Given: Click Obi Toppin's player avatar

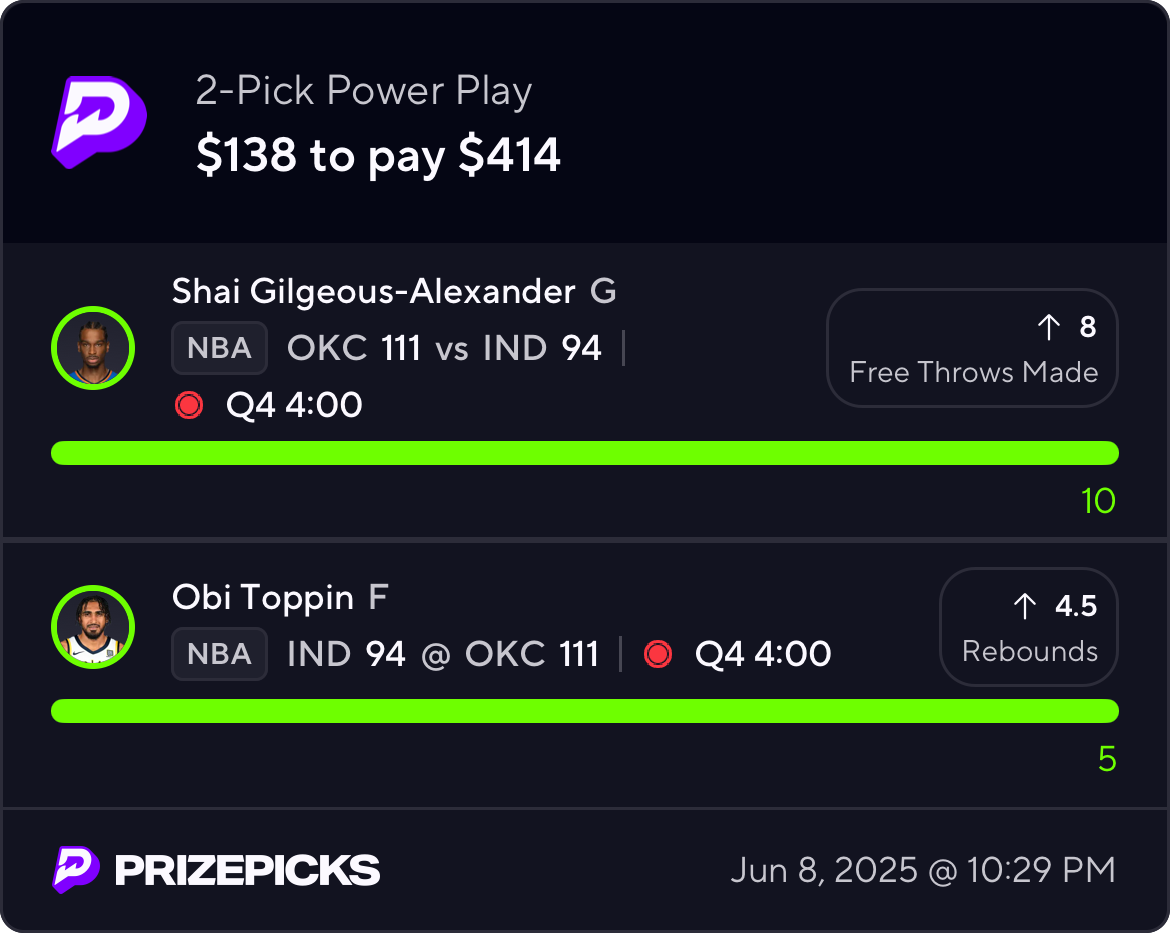Looking at the screenshot, I should point(93,627).
